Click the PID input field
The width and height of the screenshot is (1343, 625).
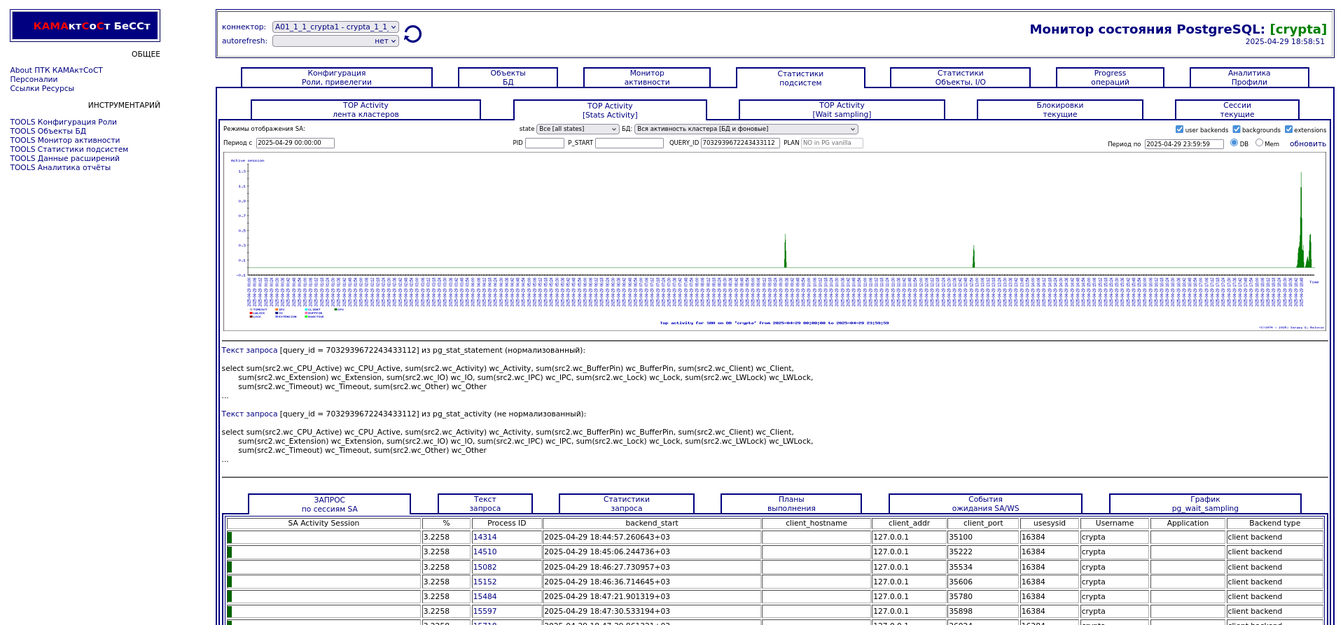544,143
